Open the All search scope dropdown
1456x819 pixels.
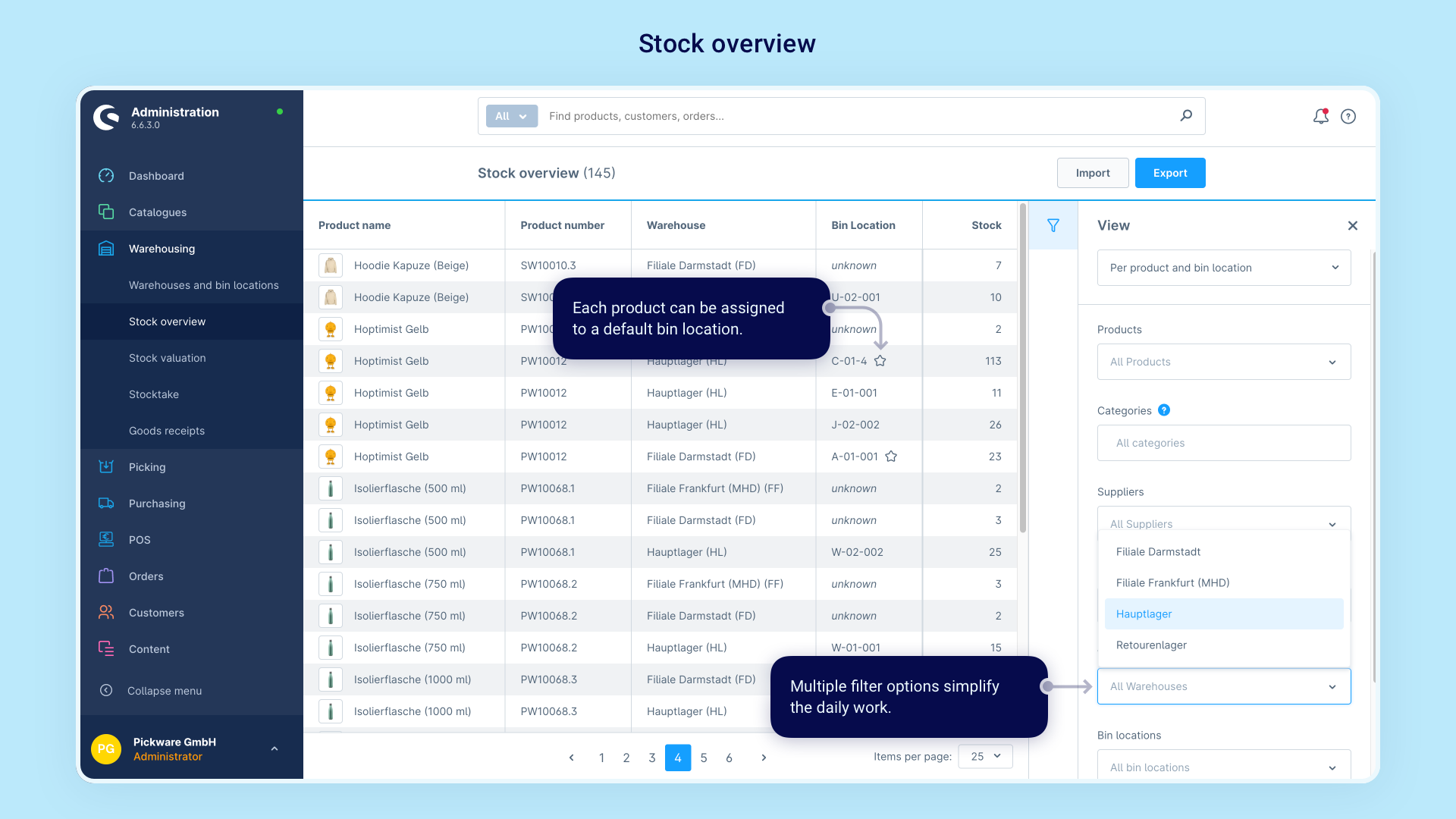coord(512,116)
